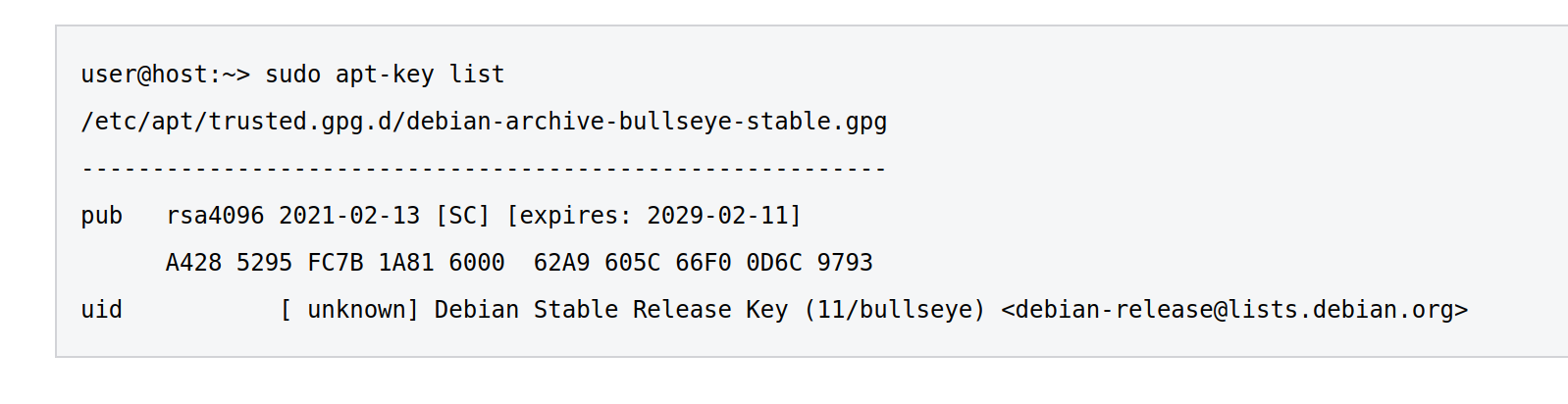Click the fingerprint block A428
This screenshot has height=404, width=1568.
[x=193, y=263]
